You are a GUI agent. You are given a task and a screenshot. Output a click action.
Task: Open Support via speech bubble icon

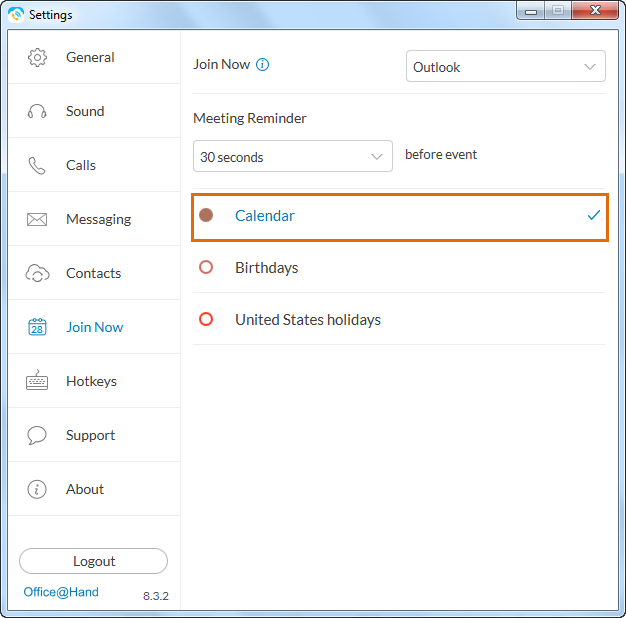click(x=37, y=435)
